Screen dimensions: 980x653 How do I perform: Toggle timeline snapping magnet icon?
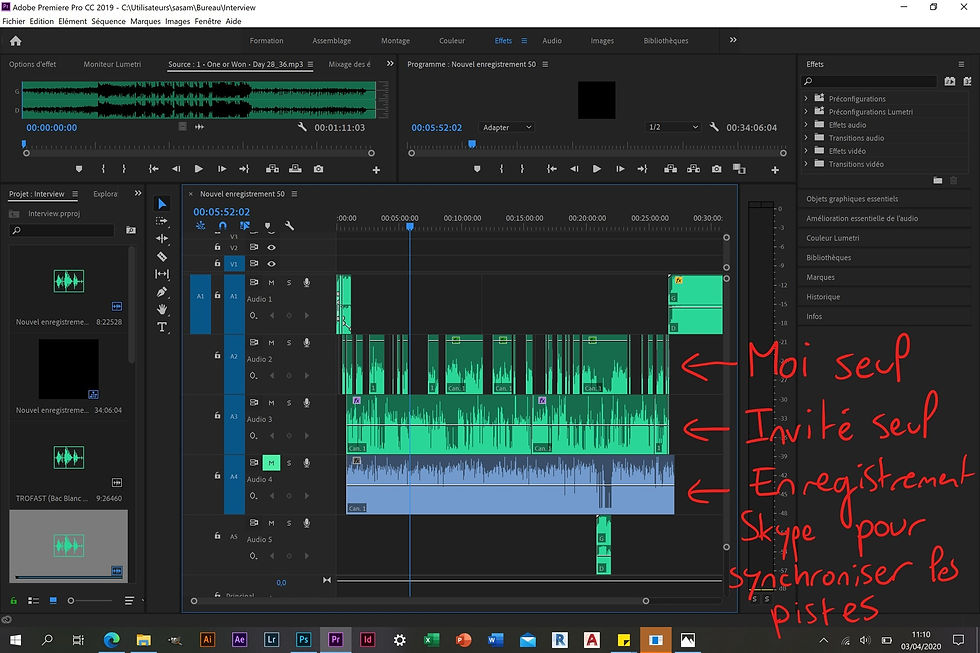pos(222,226)
